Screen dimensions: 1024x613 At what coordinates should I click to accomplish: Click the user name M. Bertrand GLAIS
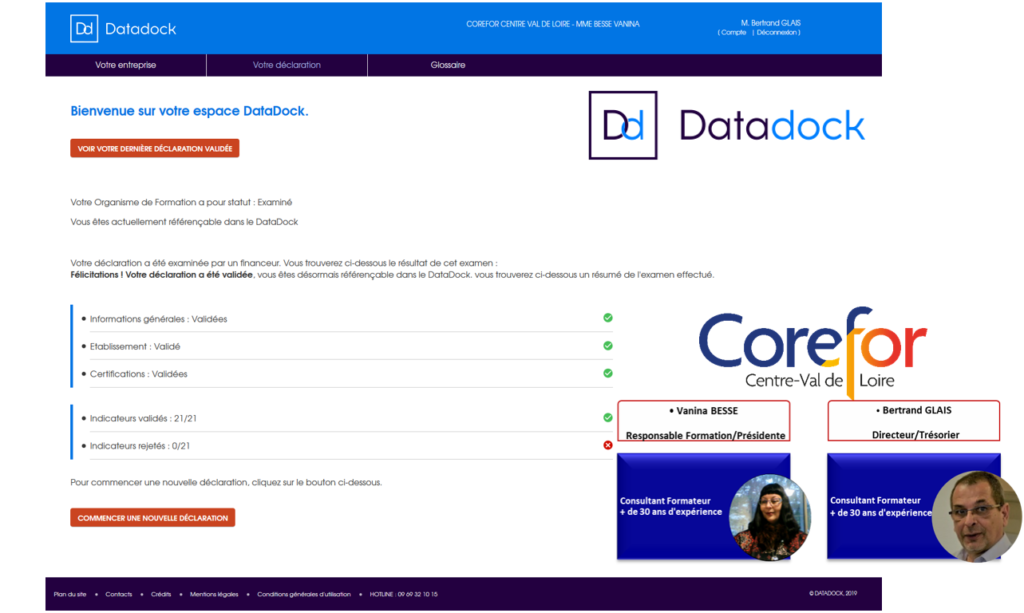coord(771,23)
